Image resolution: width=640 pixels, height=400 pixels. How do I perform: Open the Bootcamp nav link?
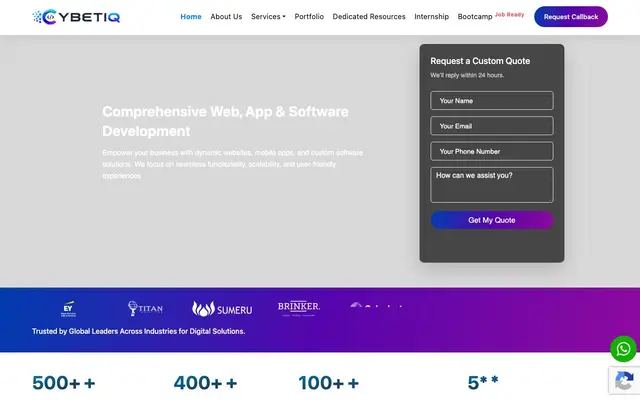(x=475, y=17)
